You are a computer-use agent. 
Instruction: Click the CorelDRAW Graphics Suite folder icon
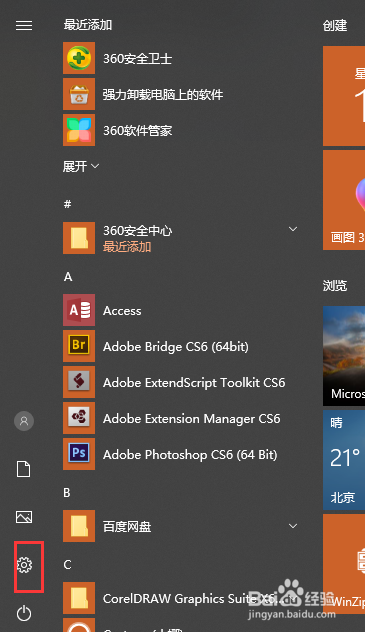coord(79,598)
